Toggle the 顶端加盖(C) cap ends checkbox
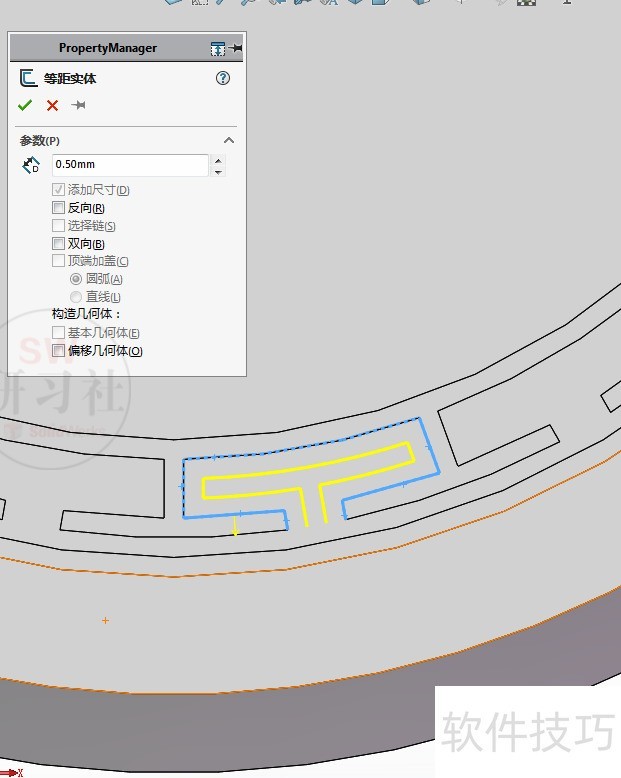 58,260
